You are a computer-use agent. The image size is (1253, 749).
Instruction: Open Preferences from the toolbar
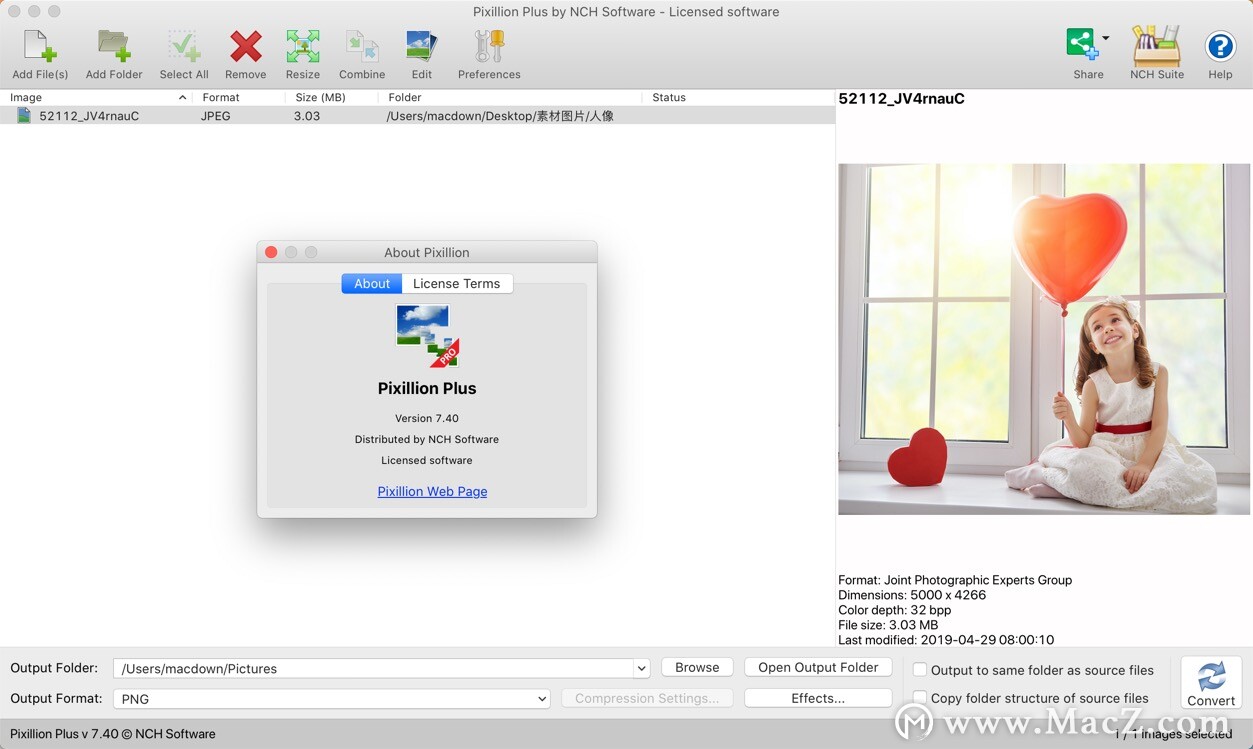[x=489, y=47]
